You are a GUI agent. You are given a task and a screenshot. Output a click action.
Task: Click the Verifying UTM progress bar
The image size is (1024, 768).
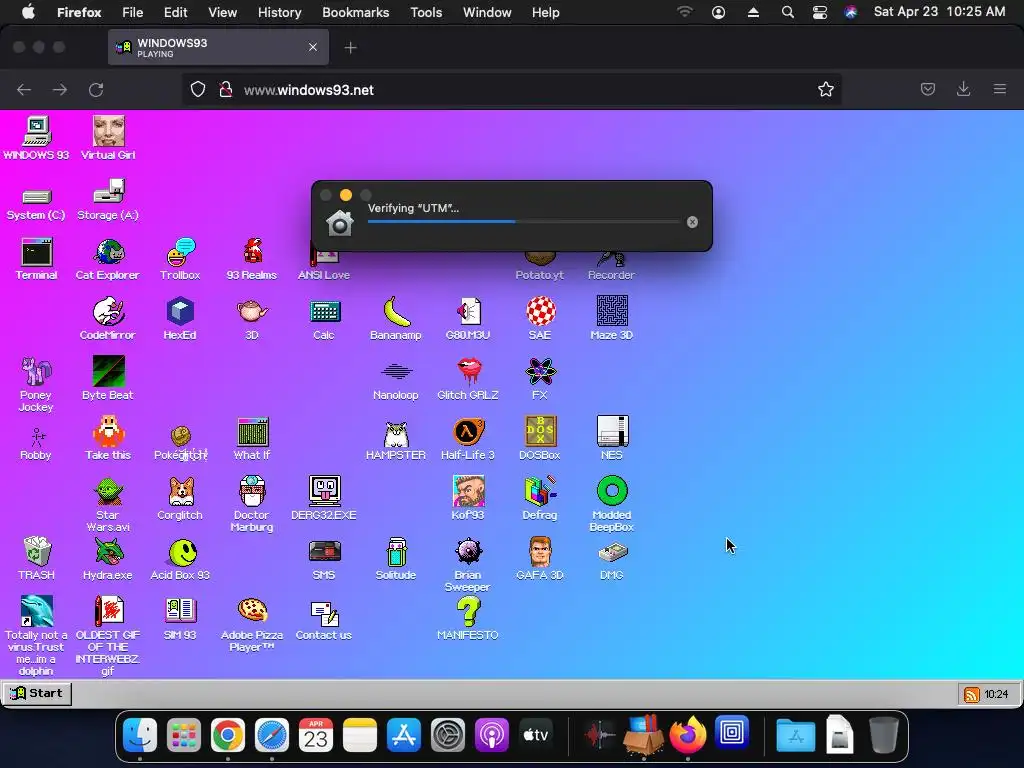pyautogui.click(x=523, y=222)
